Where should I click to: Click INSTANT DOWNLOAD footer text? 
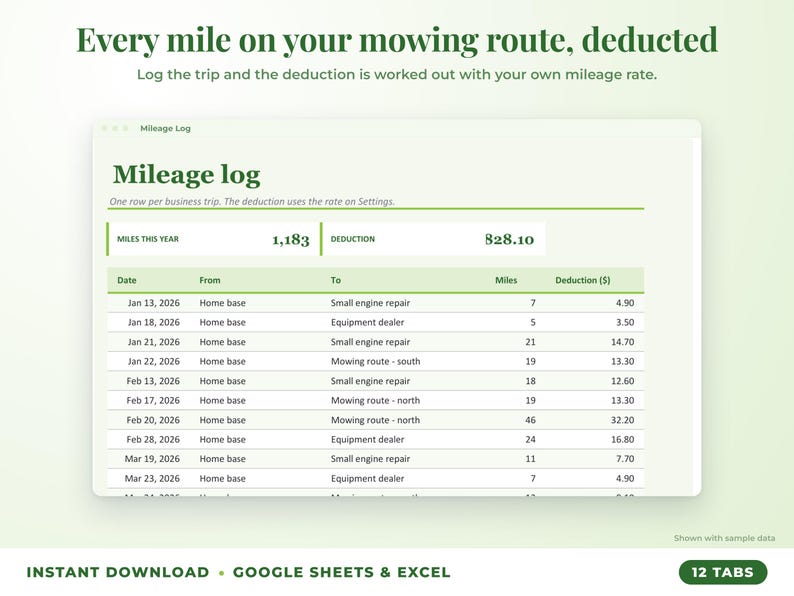tap(117, 572)
